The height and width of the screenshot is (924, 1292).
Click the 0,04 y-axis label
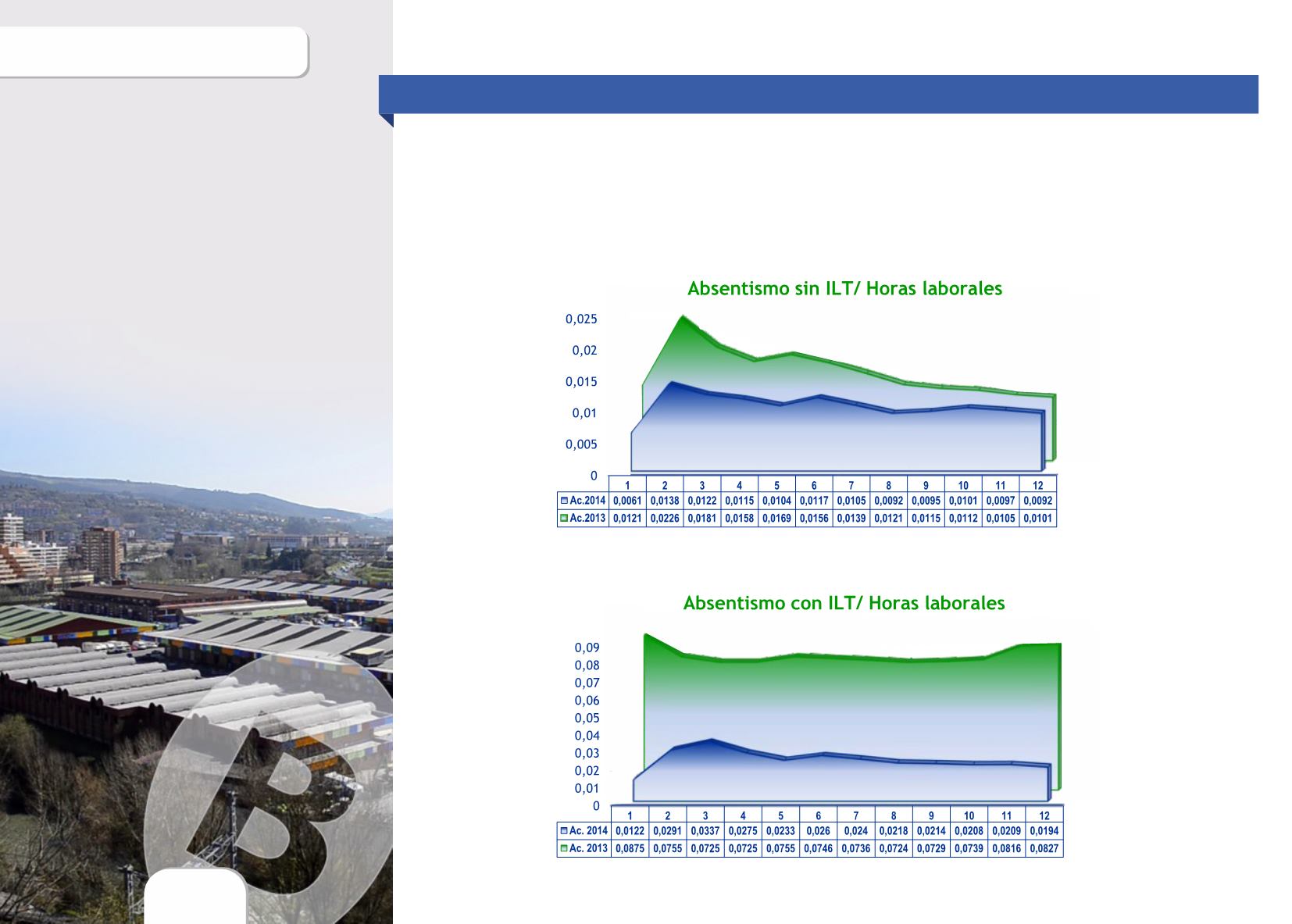587,736
